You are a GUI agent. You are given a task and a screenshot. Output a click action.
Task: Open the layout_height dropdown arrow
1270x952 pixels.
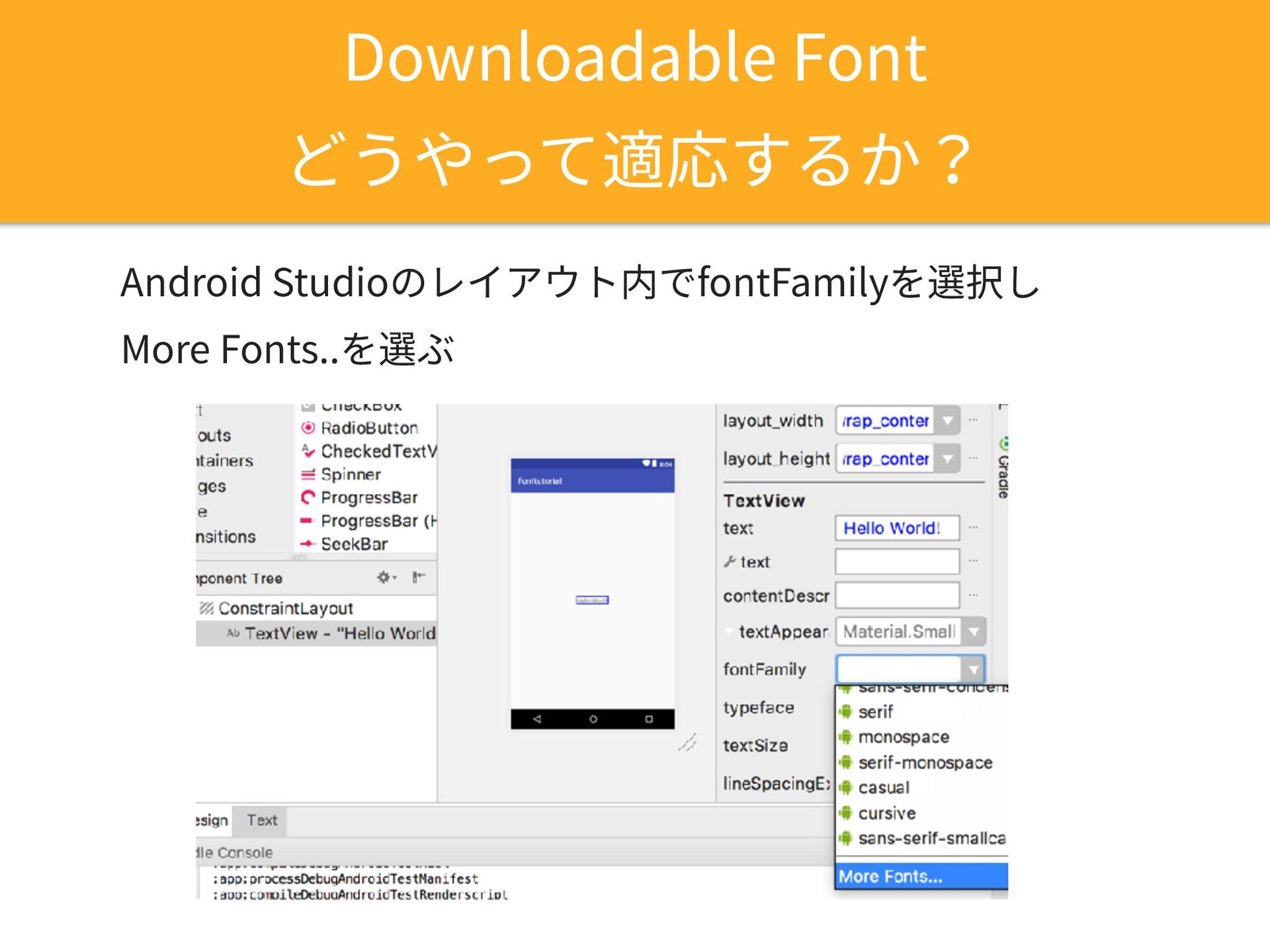click(947, 459)
